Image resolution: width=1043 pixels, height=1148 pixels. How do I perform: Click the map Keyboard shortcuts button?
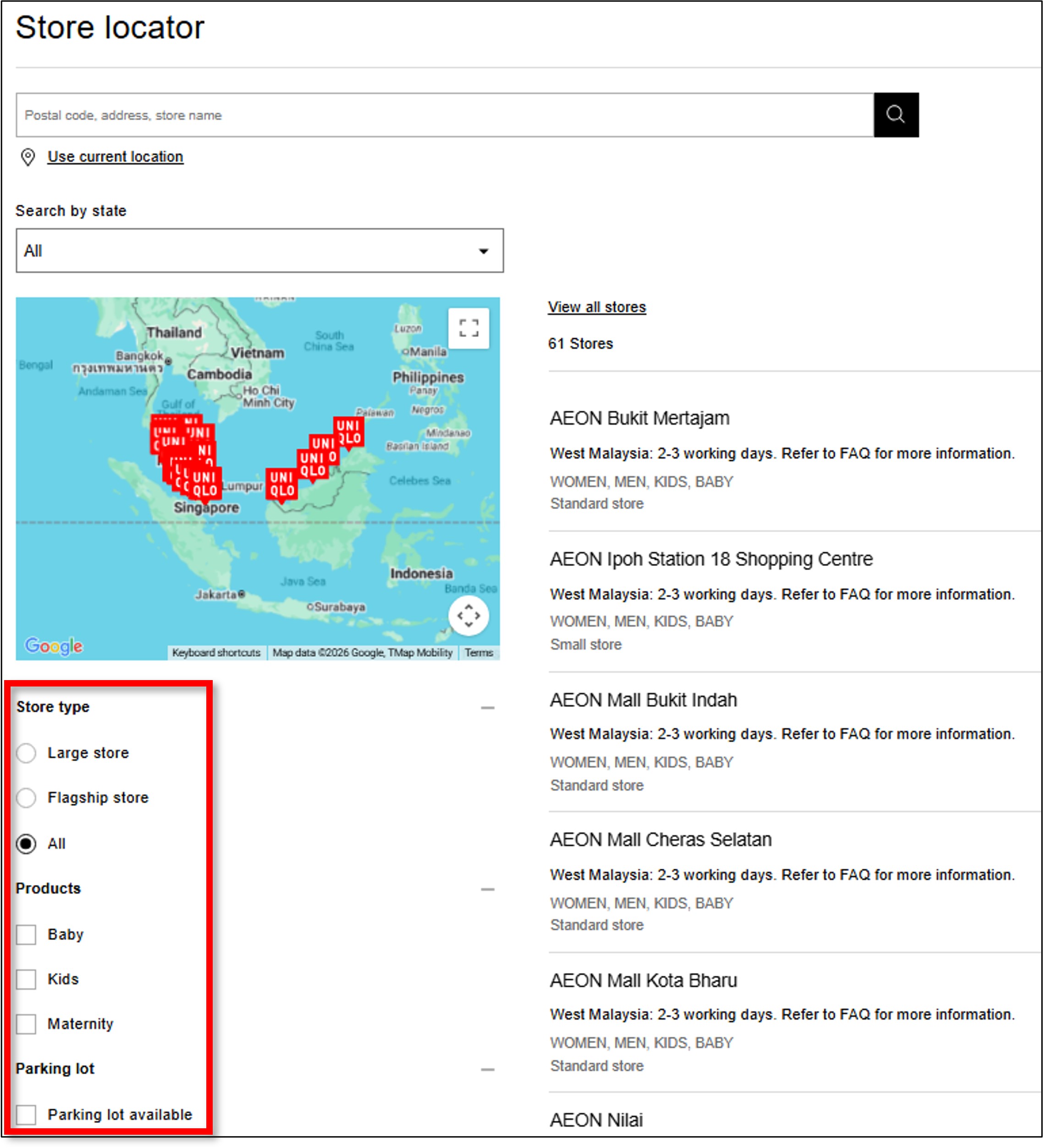tap(216, 653)
